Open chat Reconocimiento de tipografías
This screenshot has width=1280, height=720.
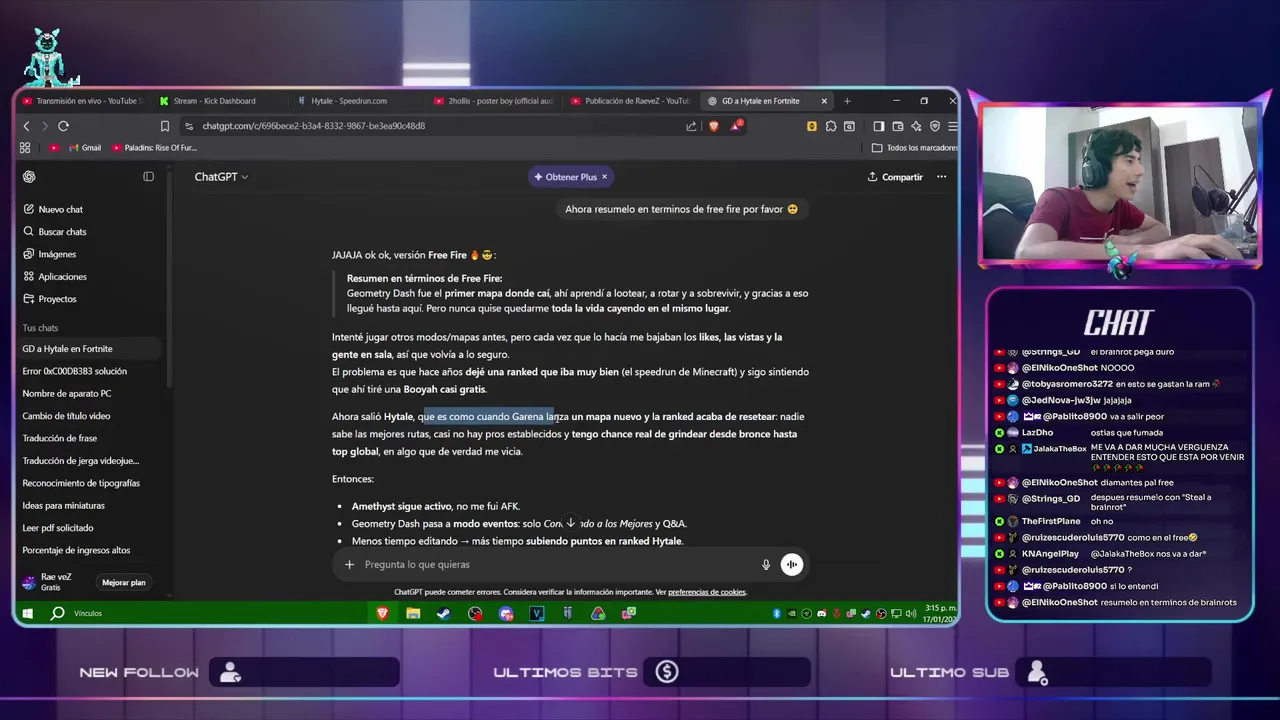(90, 483)
